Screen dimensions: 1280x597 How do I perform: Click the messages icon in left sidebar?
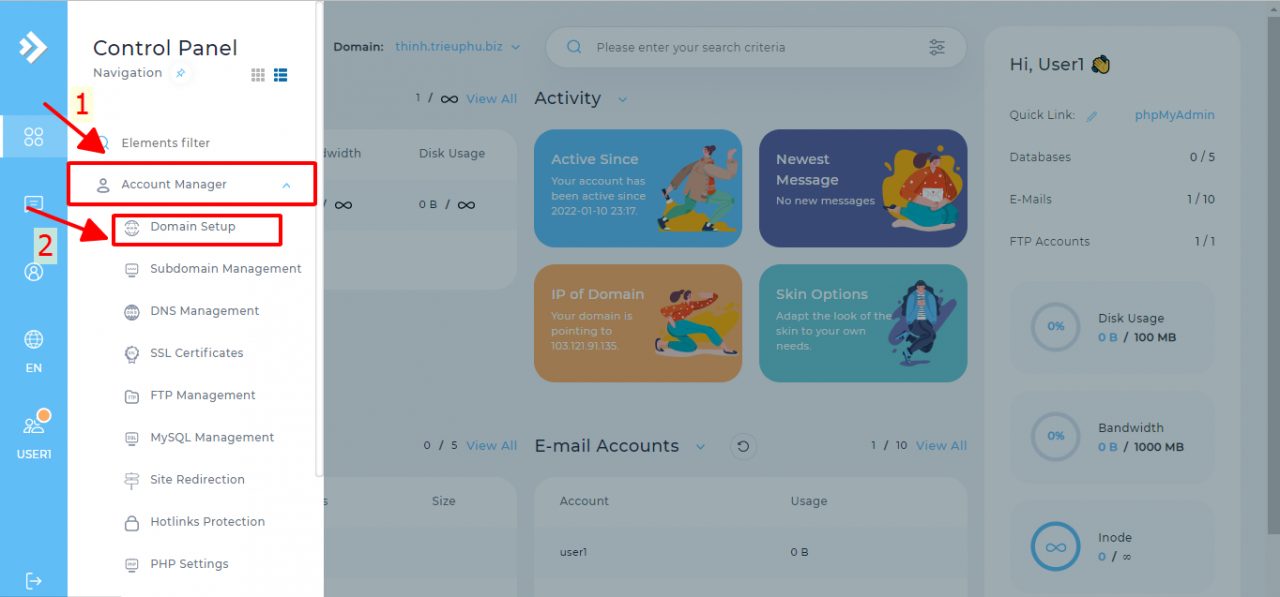click(33, 204)
